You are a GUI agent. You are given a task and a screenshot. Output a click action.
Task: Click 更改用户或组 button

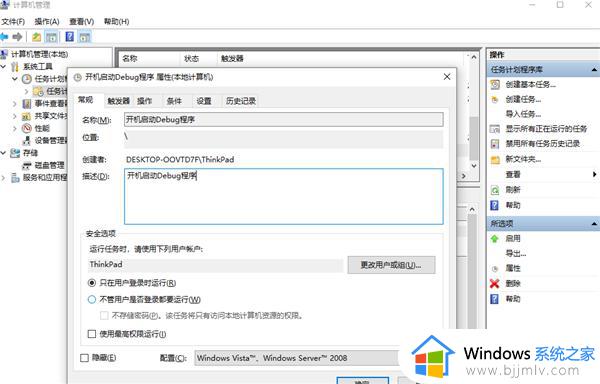[x=391, y=265]
